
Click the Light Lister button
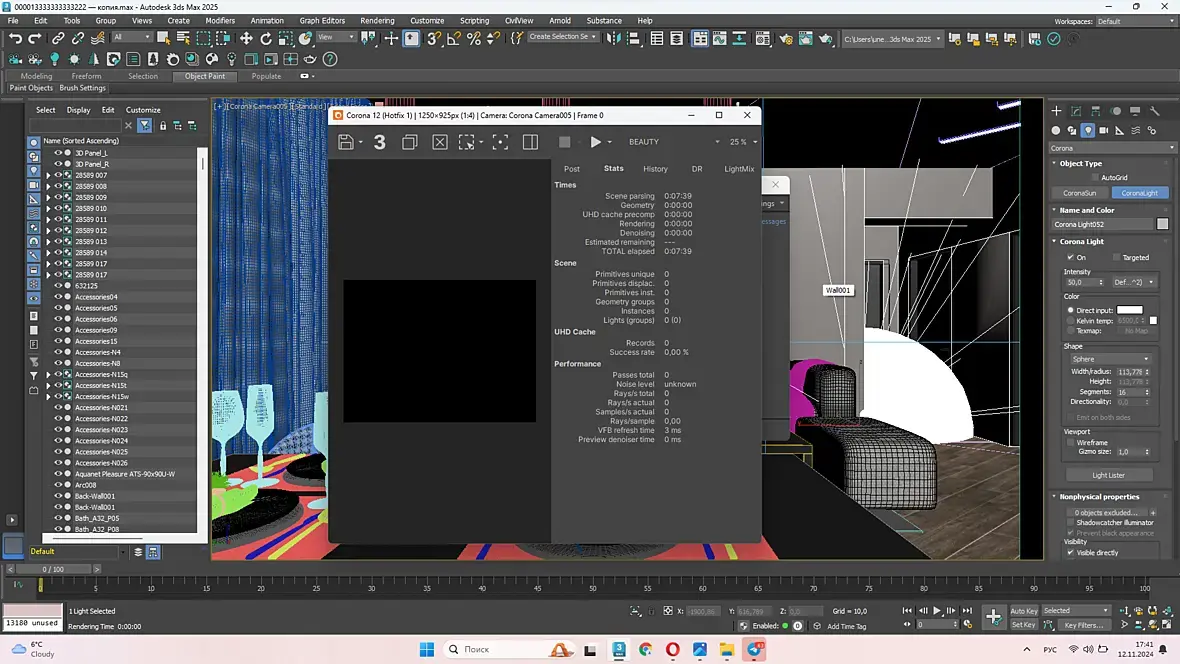pyautogui.click(x=1108, y=475)
